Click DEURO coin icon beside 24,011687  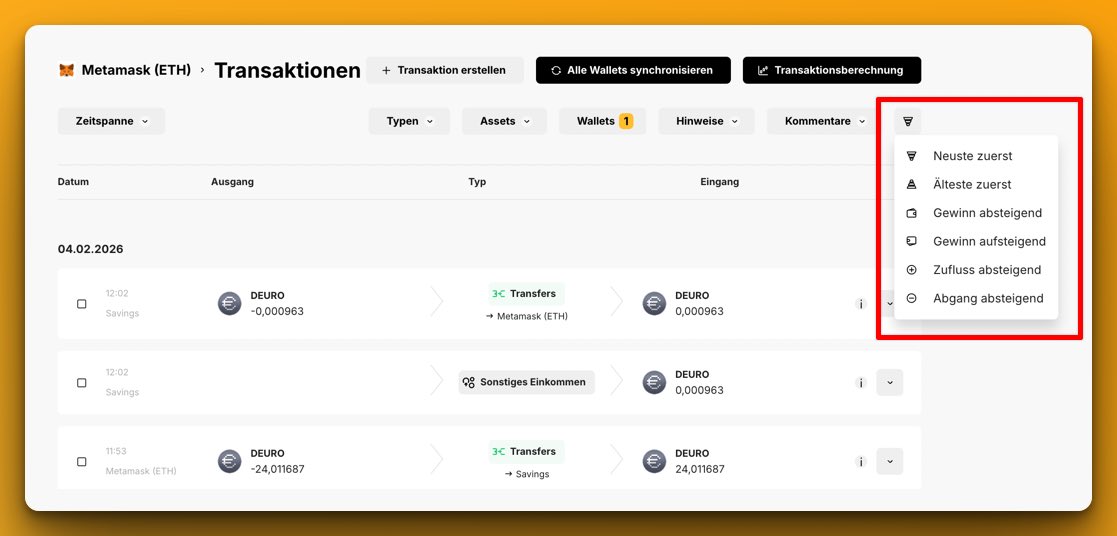click(654, 461)
